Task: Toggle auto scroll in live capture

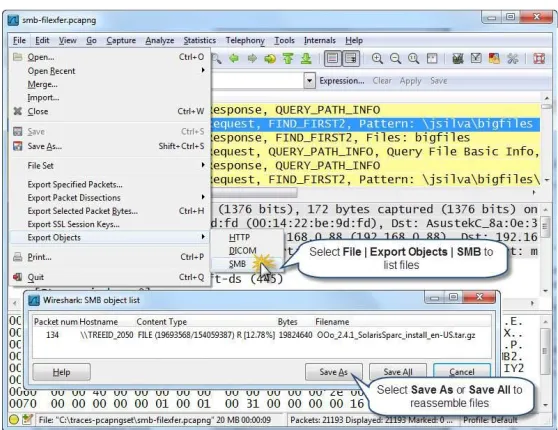Action: pyautogui.click(x=351, y=58)
